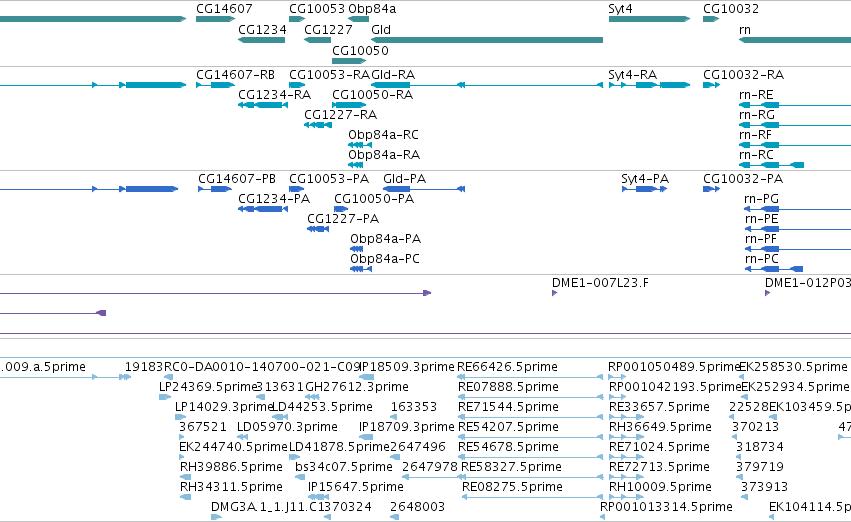Select protein rn-PF
851x522 pixels.
tap(761, 239)
